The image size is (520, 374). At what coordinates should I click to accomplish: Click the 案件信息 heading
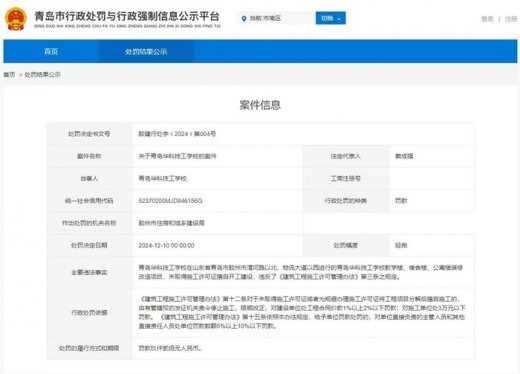(x=260, y=105)
